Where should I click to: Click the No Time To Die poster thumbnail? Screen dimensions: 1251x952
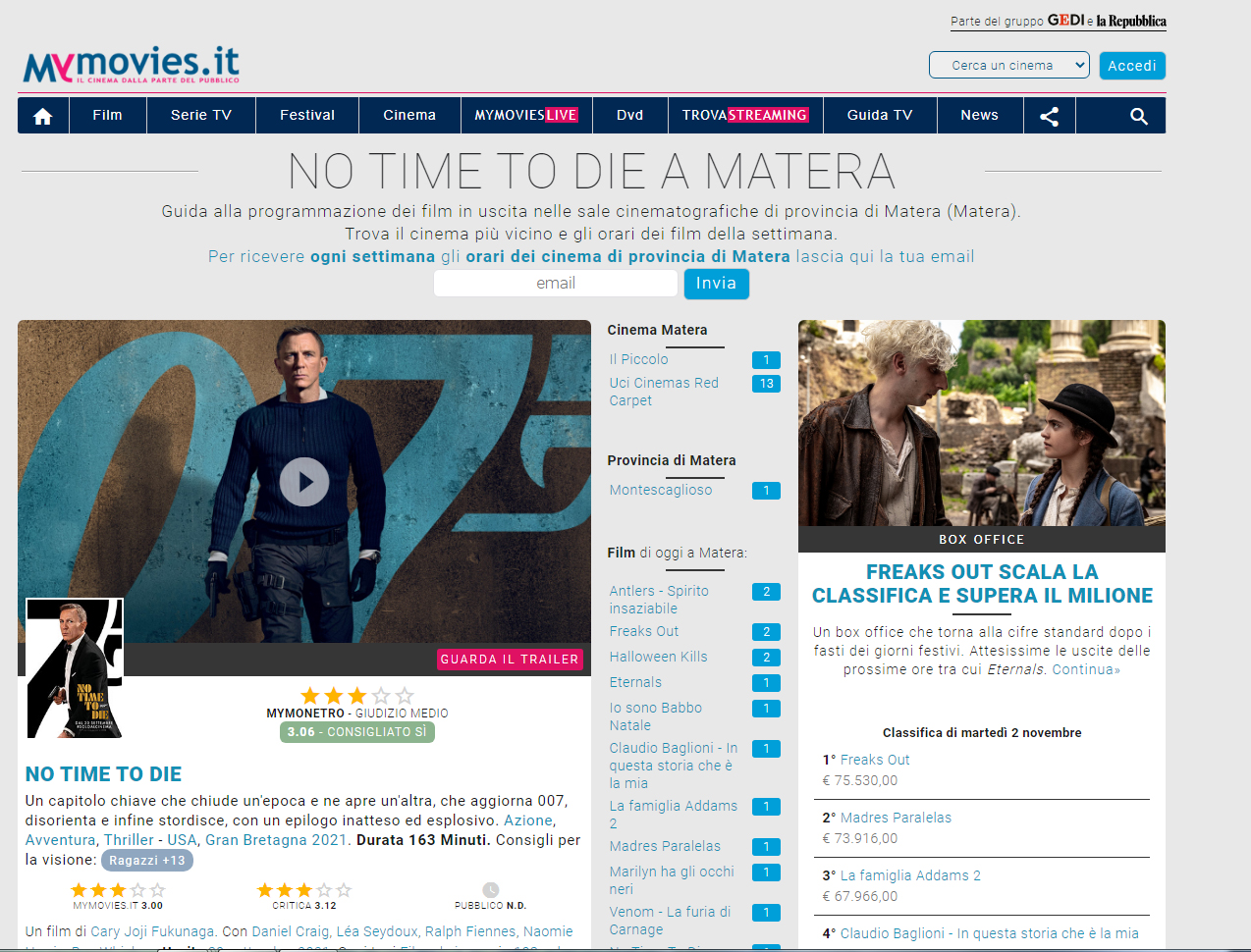coord(74,668)
